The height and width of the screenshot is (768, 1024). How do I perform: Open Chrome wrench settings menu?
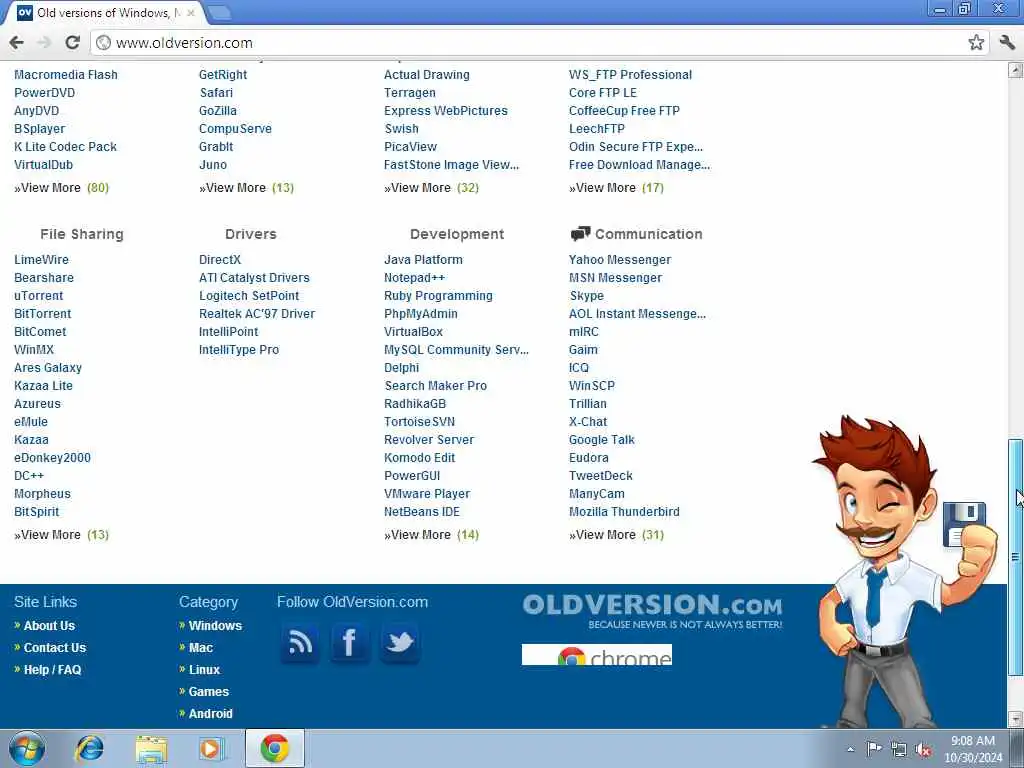[x=1006, y=42]
